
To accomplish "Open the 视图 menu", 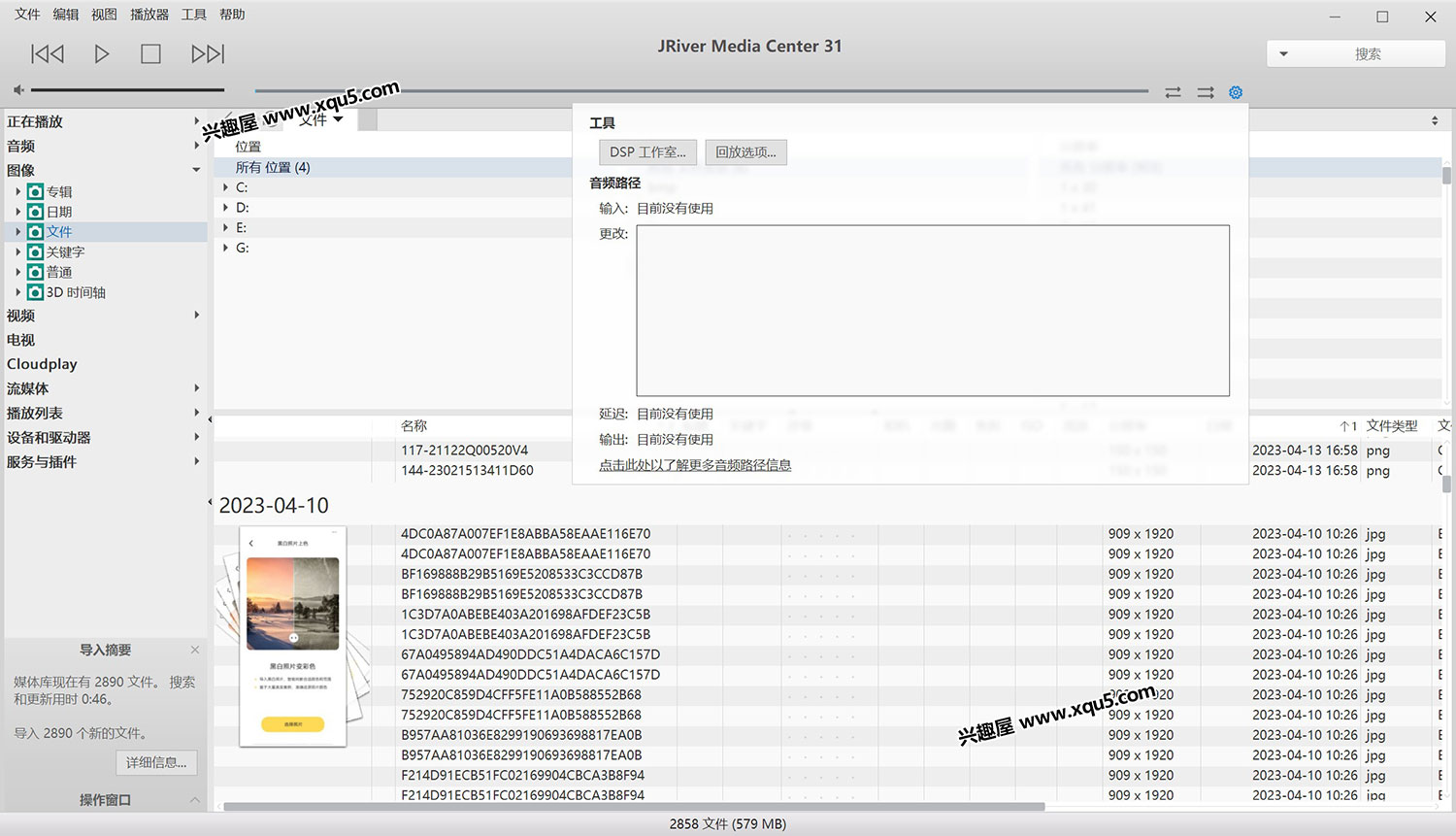I will click(104, 15).
